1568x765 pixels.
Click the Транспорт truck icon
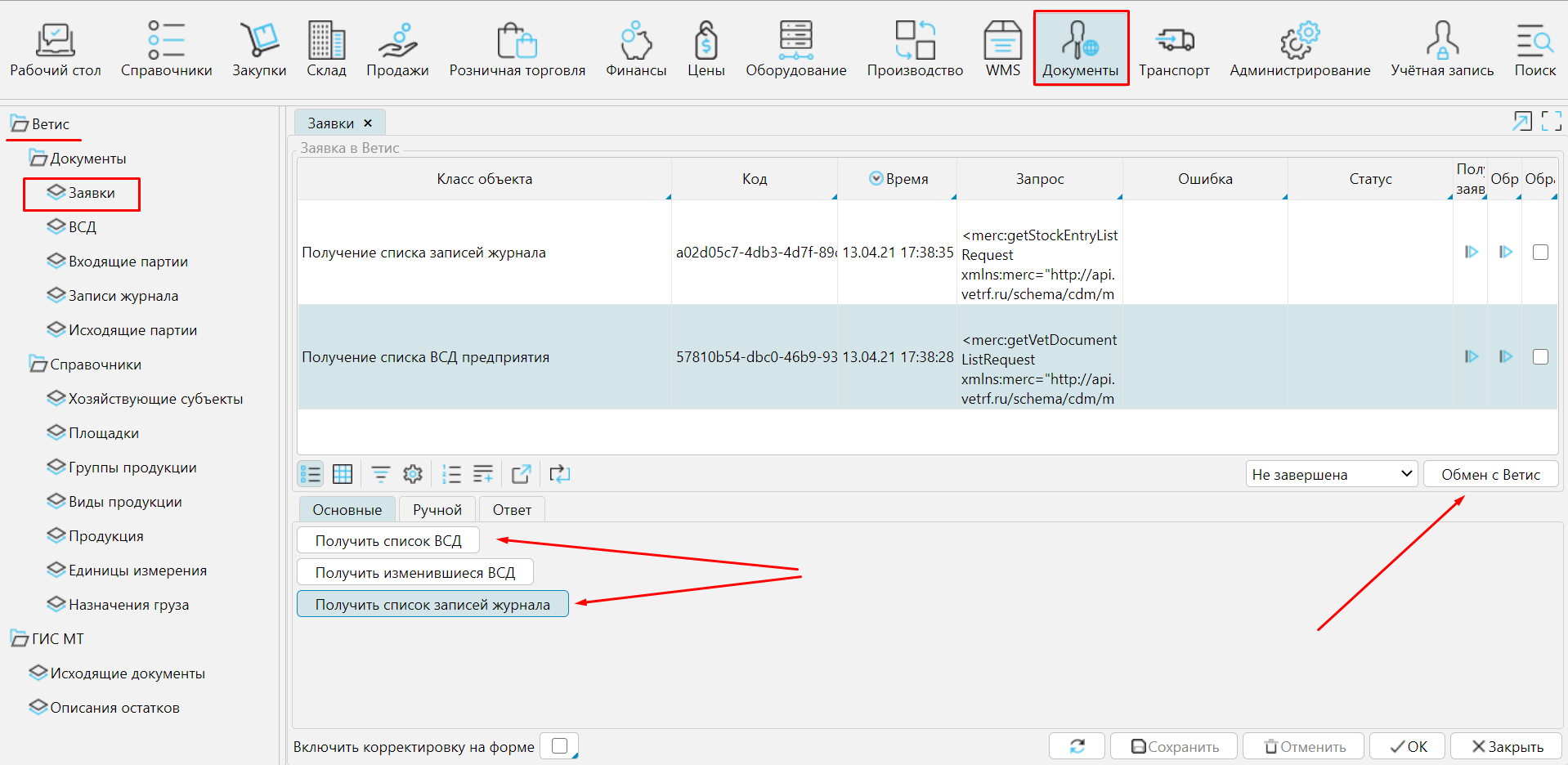[x=1174, y=41]
